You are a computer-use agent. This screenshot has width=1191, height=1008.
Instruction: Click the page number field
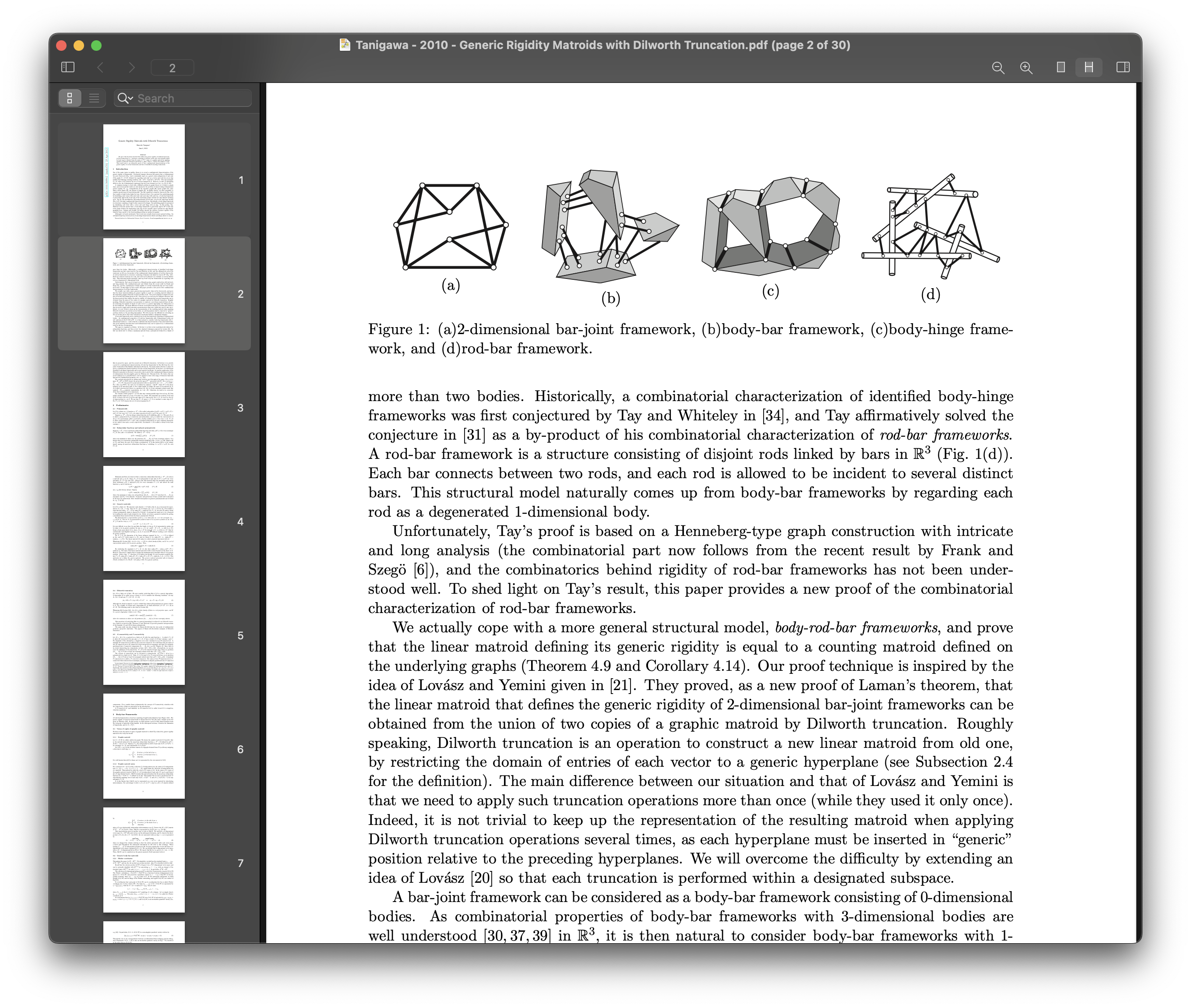(x=172, y=68)
